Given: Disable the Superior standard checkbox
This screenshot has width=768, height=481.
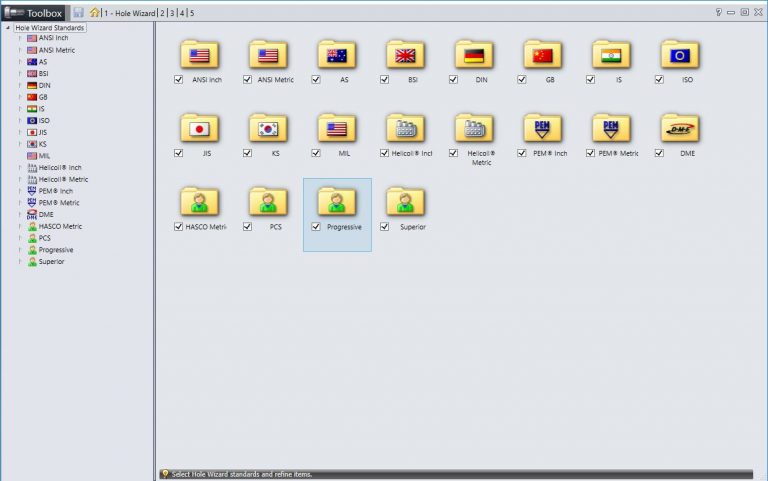Looking at the screenshot, I should [x=384, y=227].
